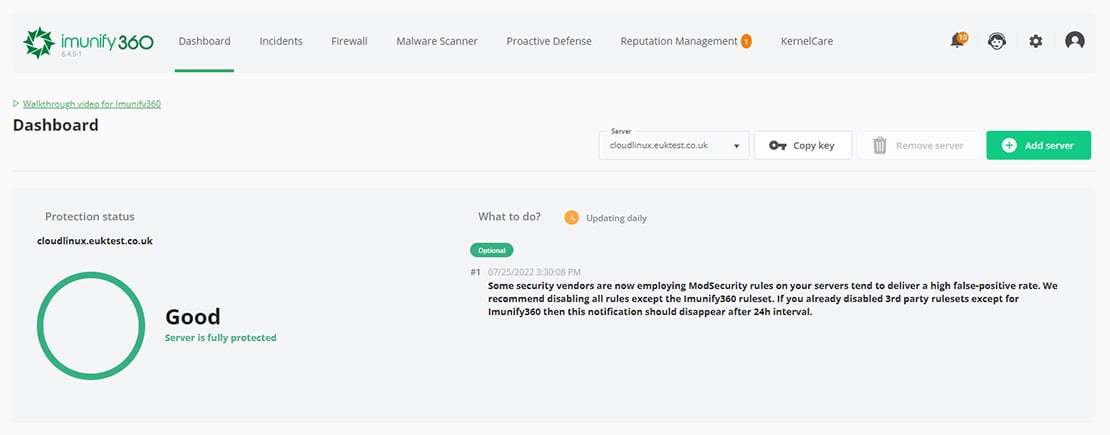The image size is (1110, 435).
Task: Click the key icon on Copy key
Action: (x=777, y=145)
